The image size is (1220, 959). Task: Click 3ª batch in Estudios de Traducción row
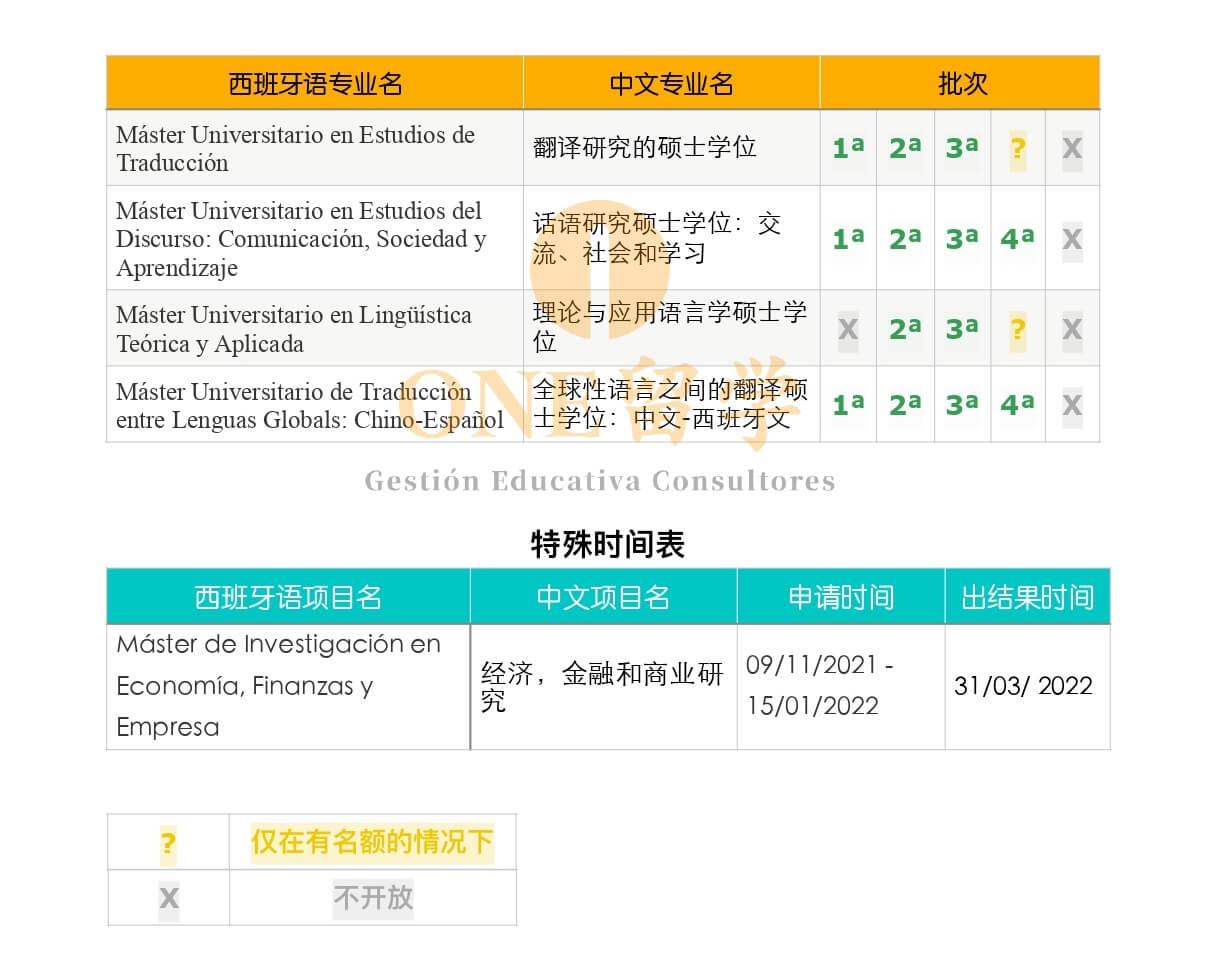click(962, 149)
